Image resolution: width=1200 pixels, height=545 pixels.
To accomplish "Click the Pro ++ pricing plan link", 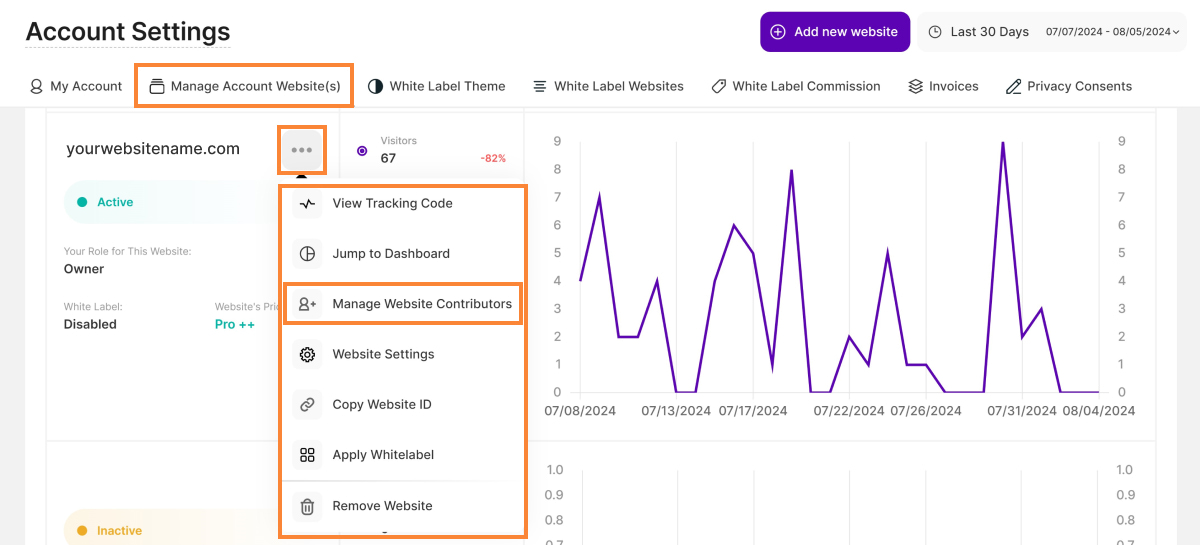I will pyautogui.click(x=235, y=324).
